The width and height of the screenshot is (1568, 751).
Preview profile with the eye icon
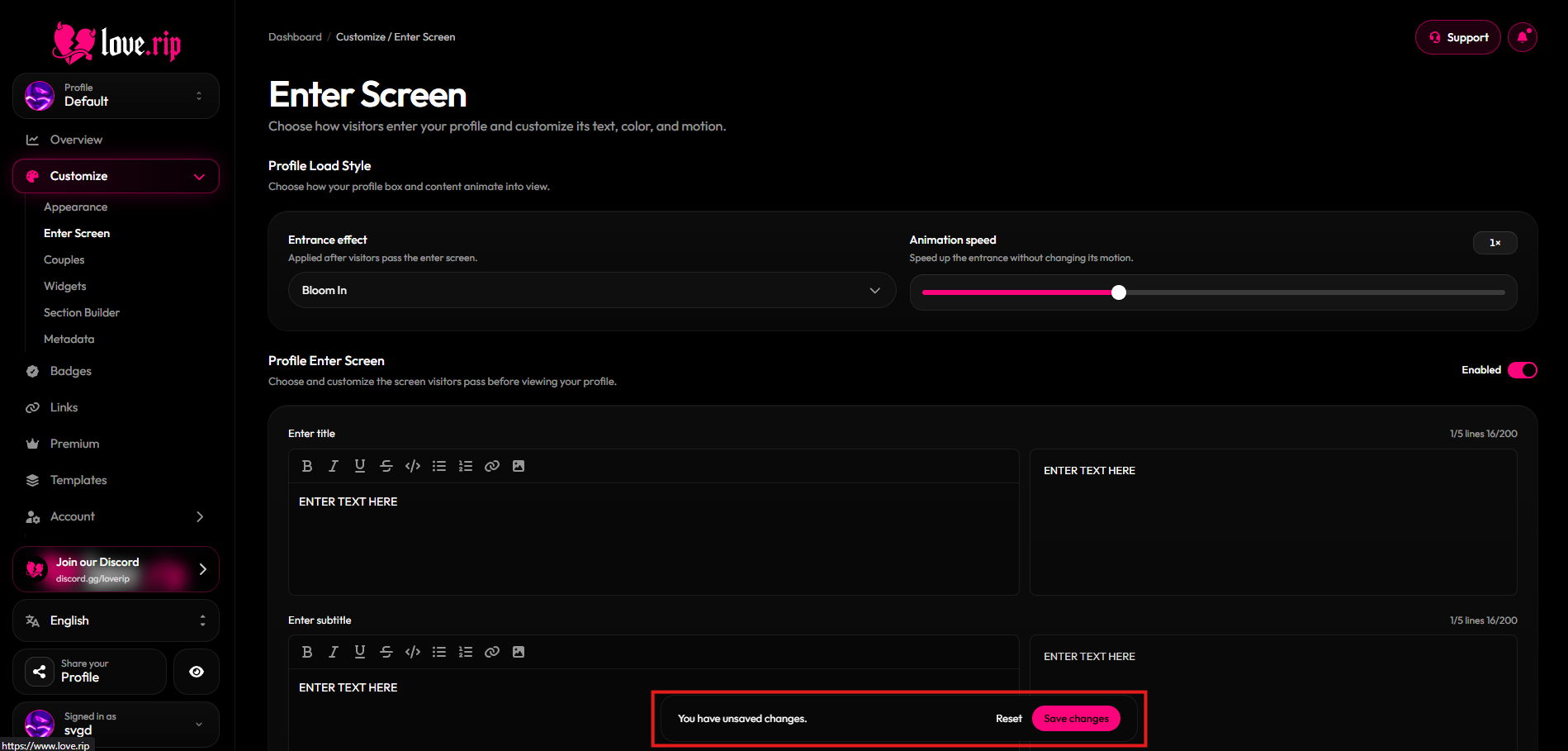click(x=197, y=672)
